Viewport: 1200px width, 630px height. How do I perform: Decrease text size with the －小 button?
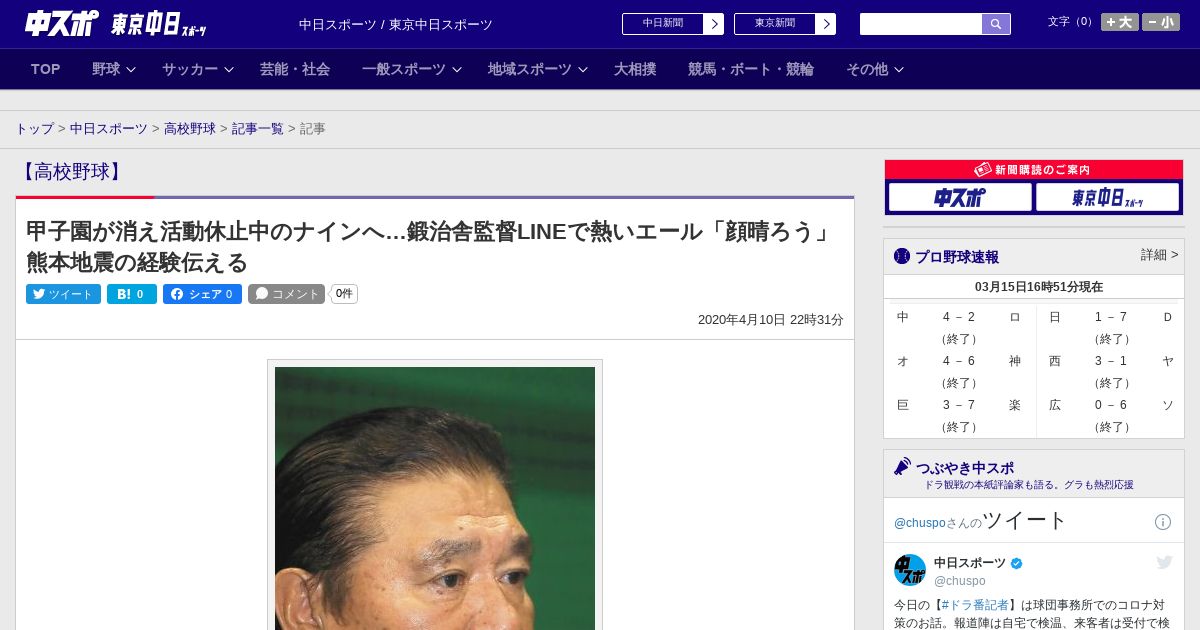(x=1161, y=22)
